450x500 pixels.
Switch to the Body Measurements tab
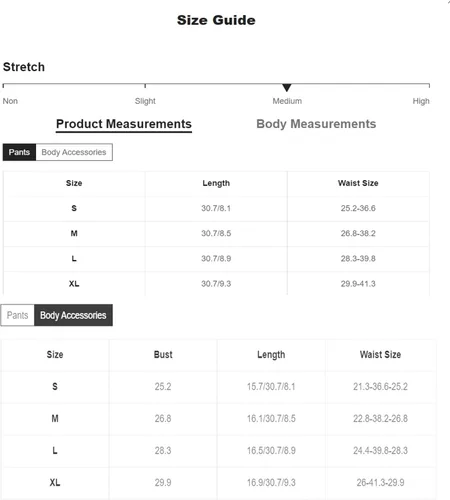pyautogui.click(x=316, y=124)
